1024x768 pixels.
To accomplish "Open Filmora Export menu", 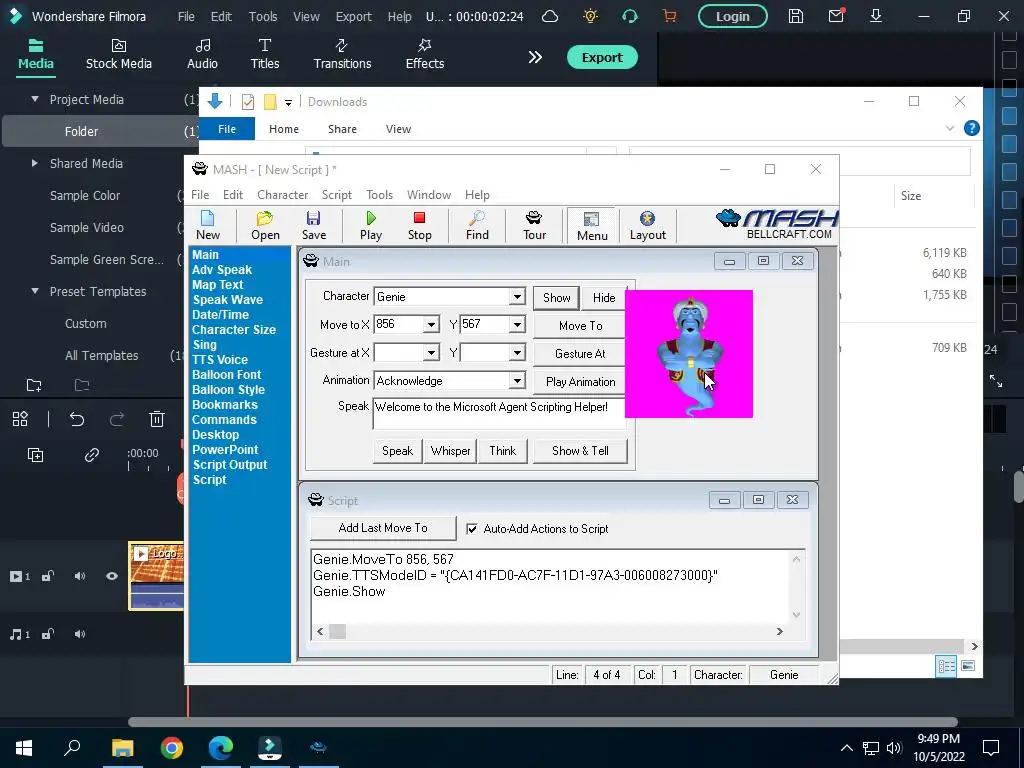I will tap(353, 16).
